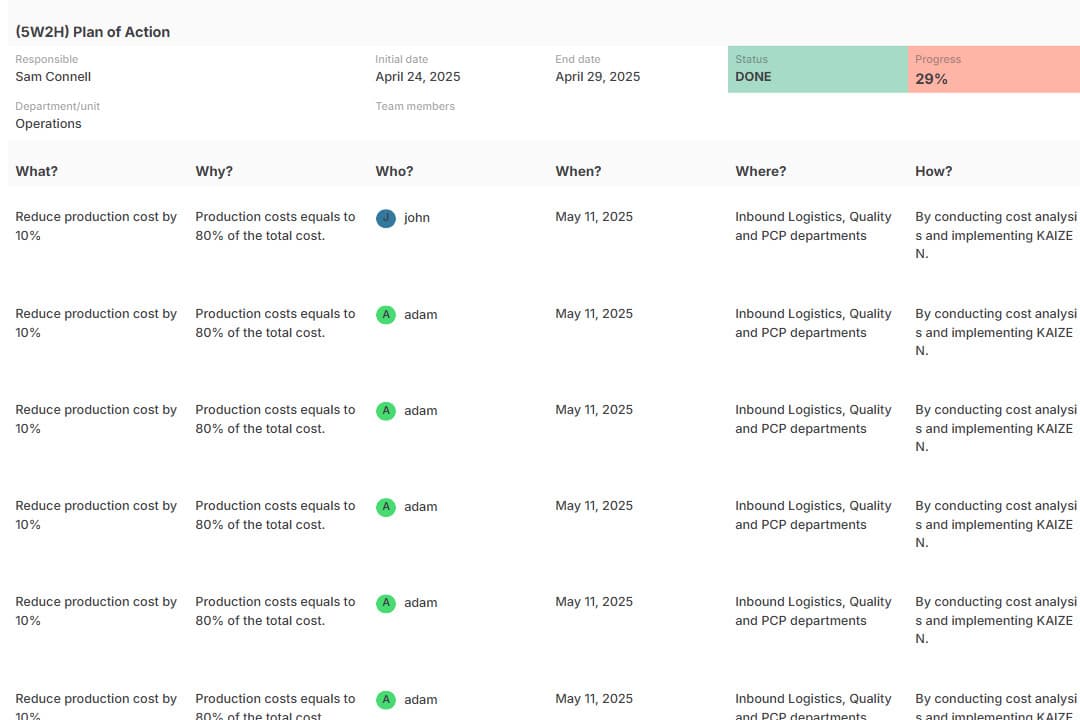
Task: Click adam's green avatar in fourth row
Action: [386, 507]
